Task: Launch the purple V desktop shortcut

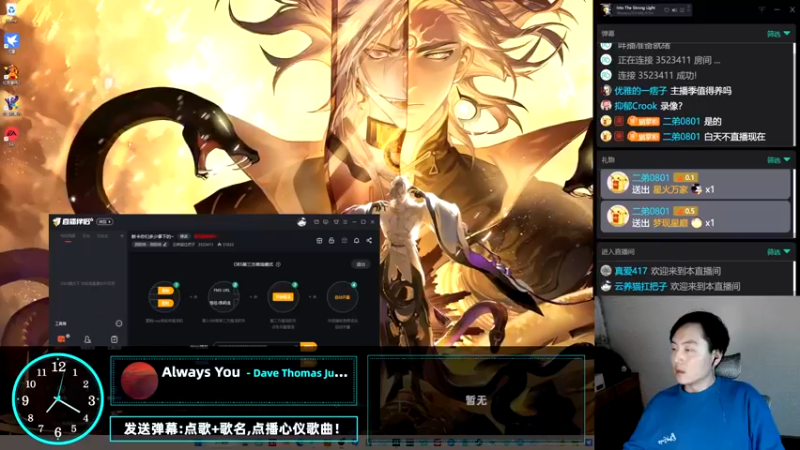Action: tap(11, 104)
